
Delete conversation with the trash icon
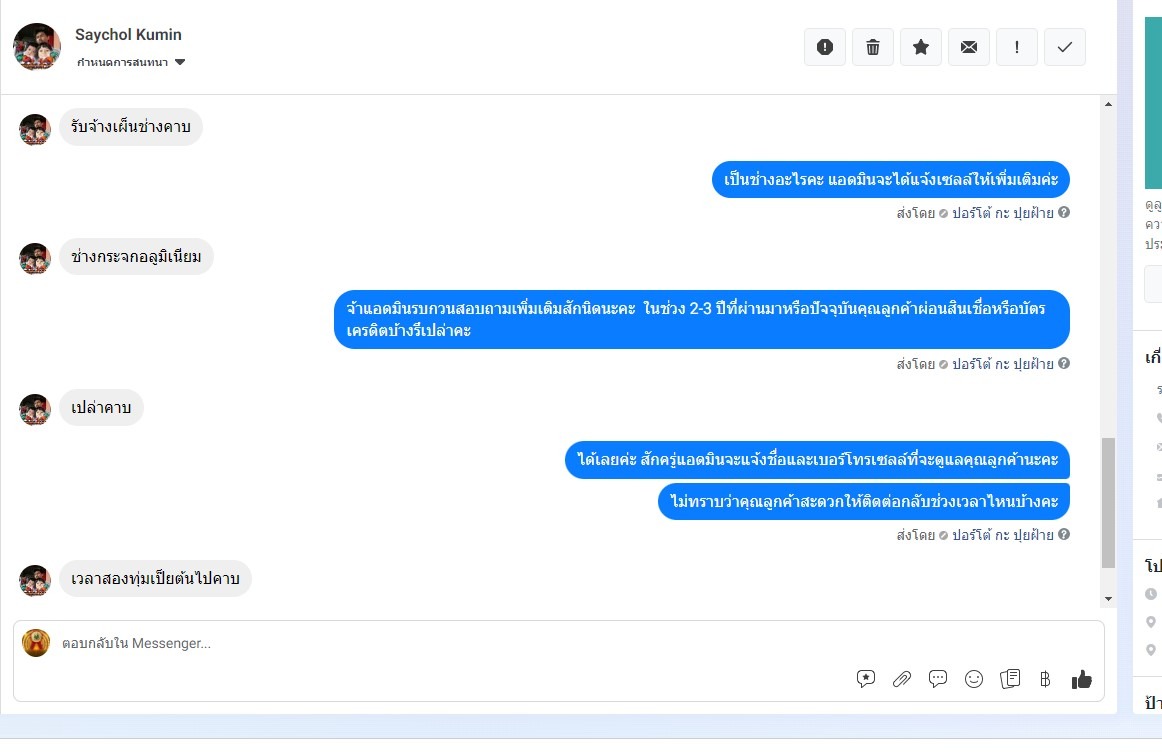[x=873, y=47]
